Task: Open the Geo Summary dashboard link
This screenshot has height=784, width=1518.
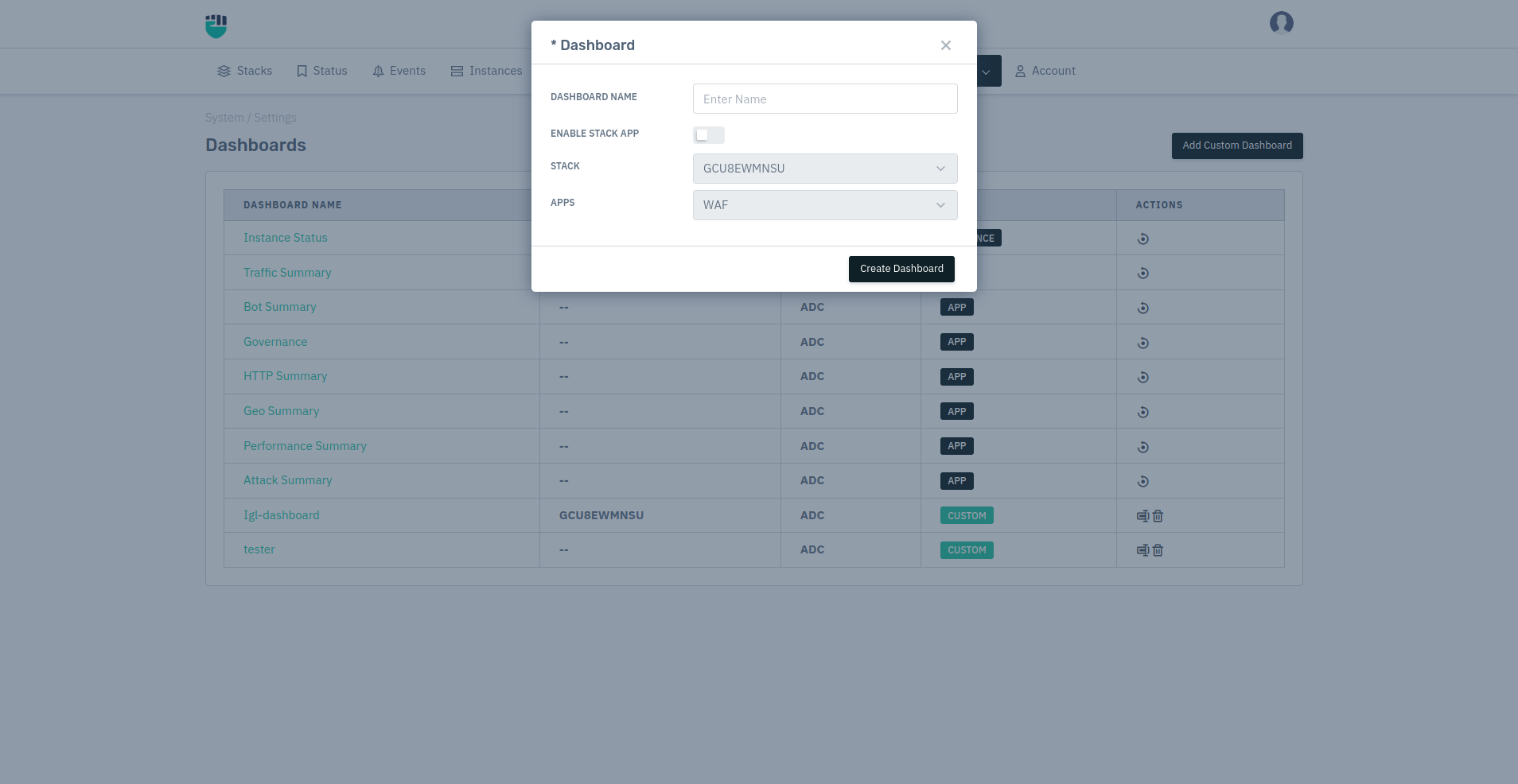Action: [282, 411]
